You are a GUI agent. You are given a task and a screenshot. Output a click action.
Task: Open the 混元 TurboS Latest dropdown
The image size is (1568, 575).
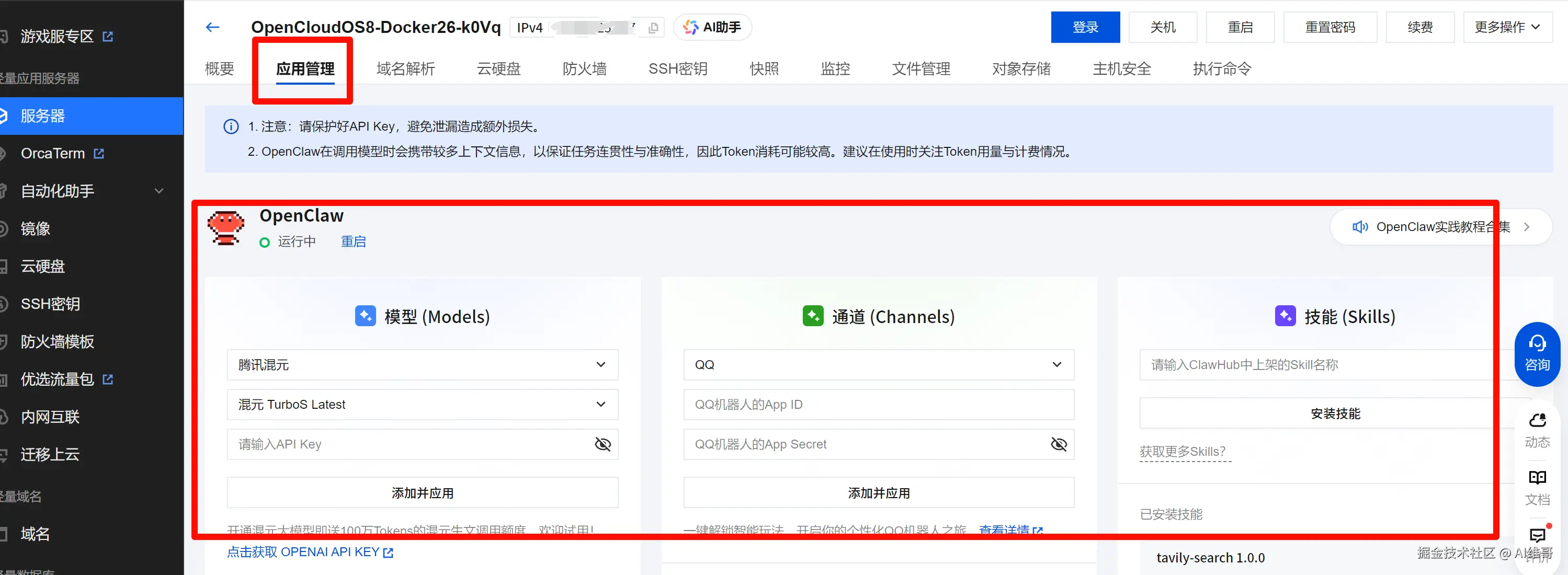click(423, 405)
